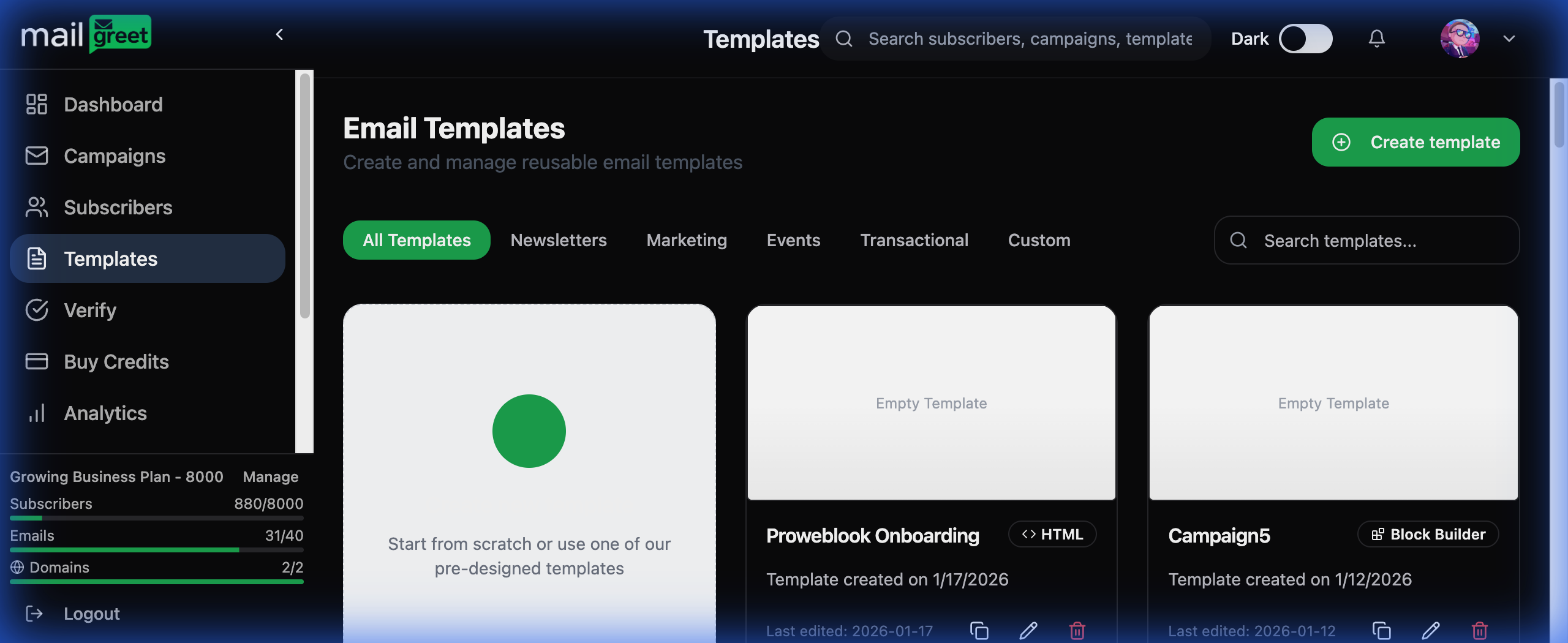1568x643 pixels.
Task: Toggle Dark mode switch
Action: 1305,38
